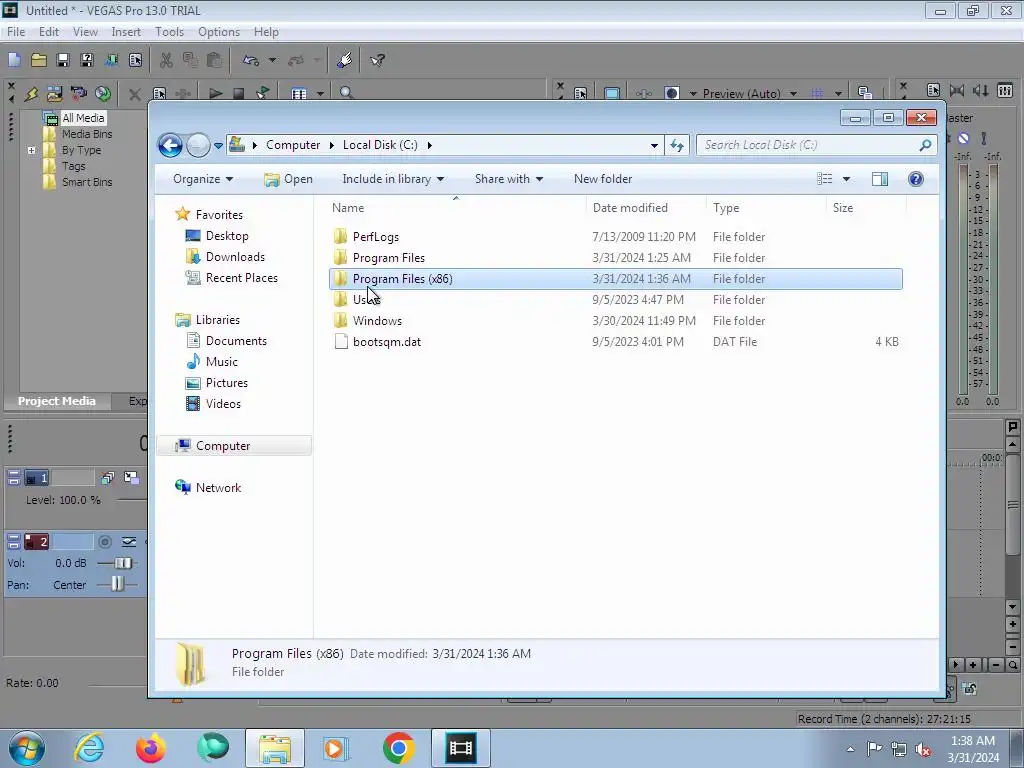This screenshot has width=1024, height=768.
Task: Save the project using the floppy disk icon
Action: [63, 60]
